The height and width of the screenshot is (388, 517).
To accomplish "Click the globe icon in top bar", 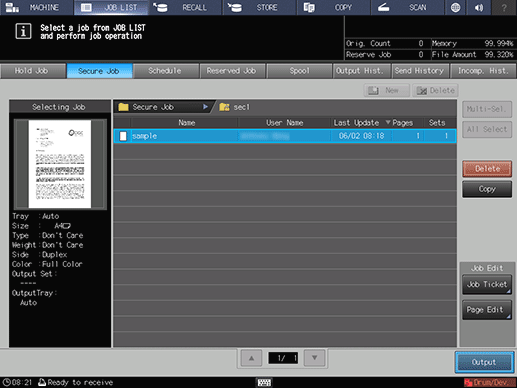I will coord(455,7).
